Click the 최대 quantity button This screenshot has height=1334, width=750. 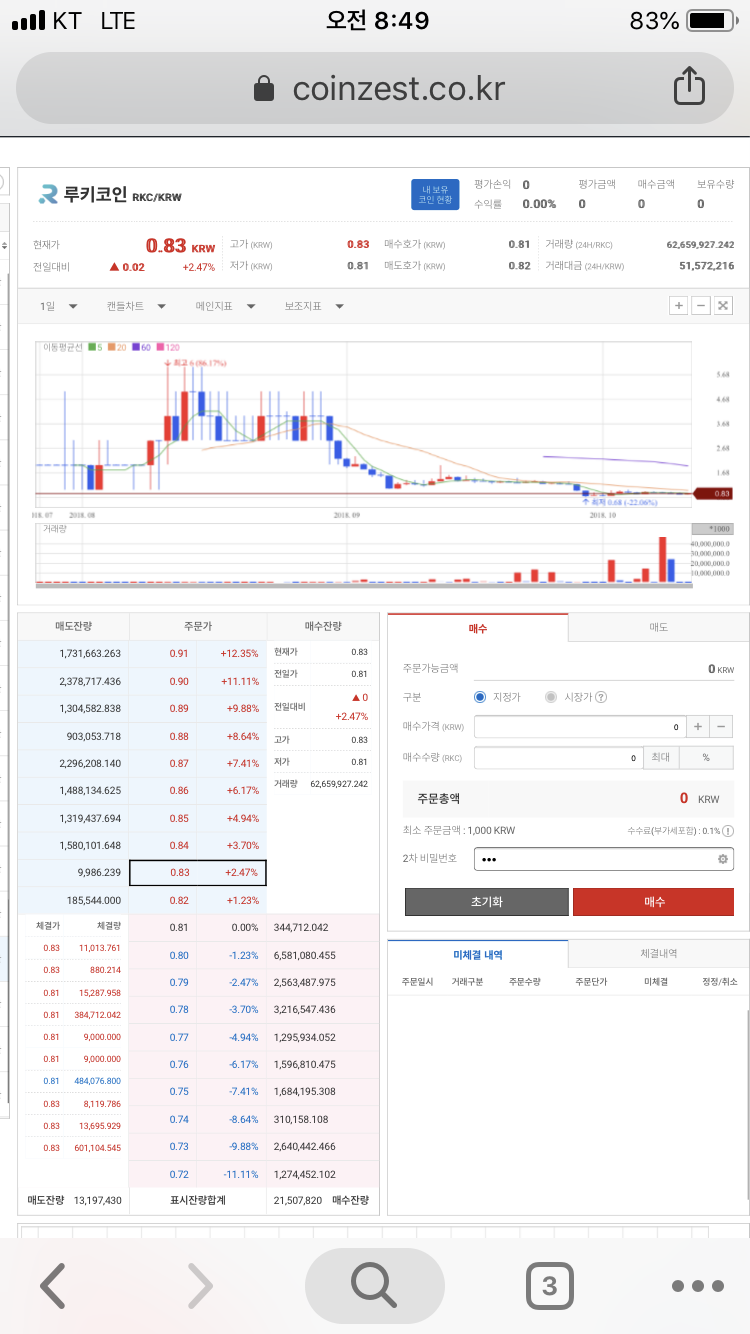tap(661, 758)
